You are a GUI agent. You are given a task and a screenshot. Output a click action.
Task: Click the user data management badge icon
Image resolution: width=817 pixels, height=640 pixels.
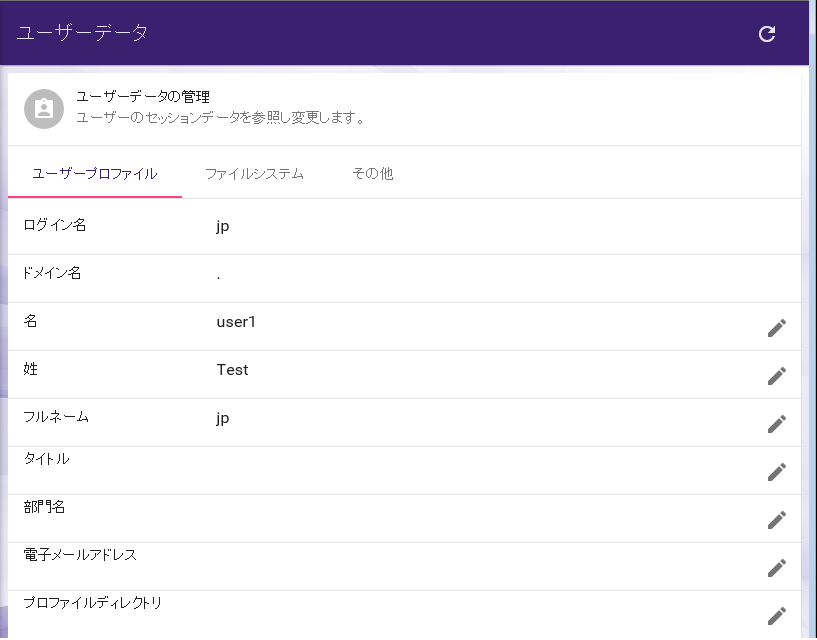click(x=44, y=109)
